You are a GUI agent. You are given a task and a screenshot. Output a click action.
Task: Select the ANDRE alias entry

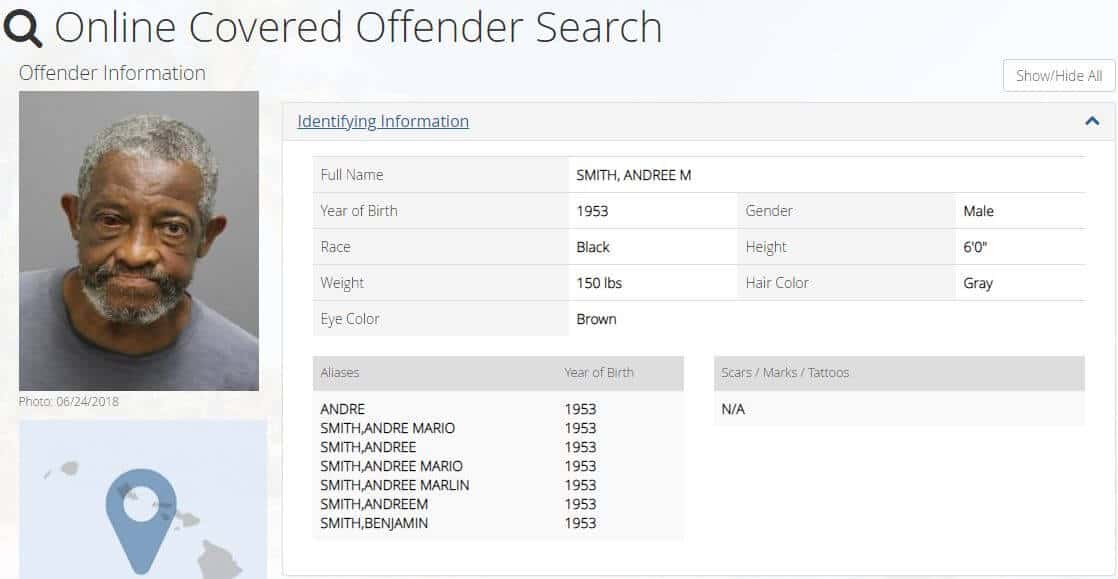coord(342,409)
